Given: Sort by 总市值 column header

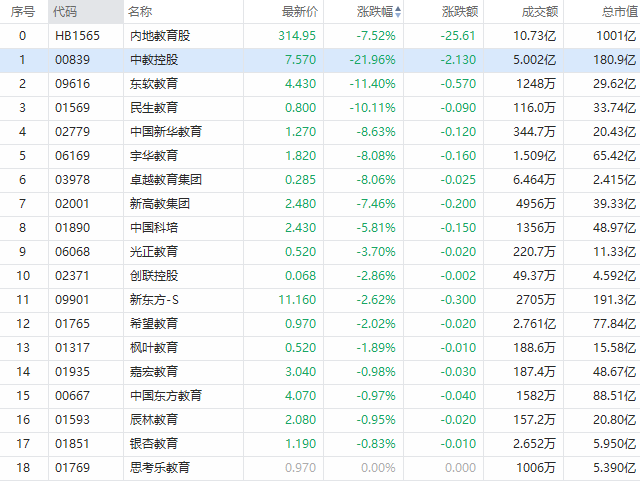Looking at the screenshot, I should click(x=620, y=12).
